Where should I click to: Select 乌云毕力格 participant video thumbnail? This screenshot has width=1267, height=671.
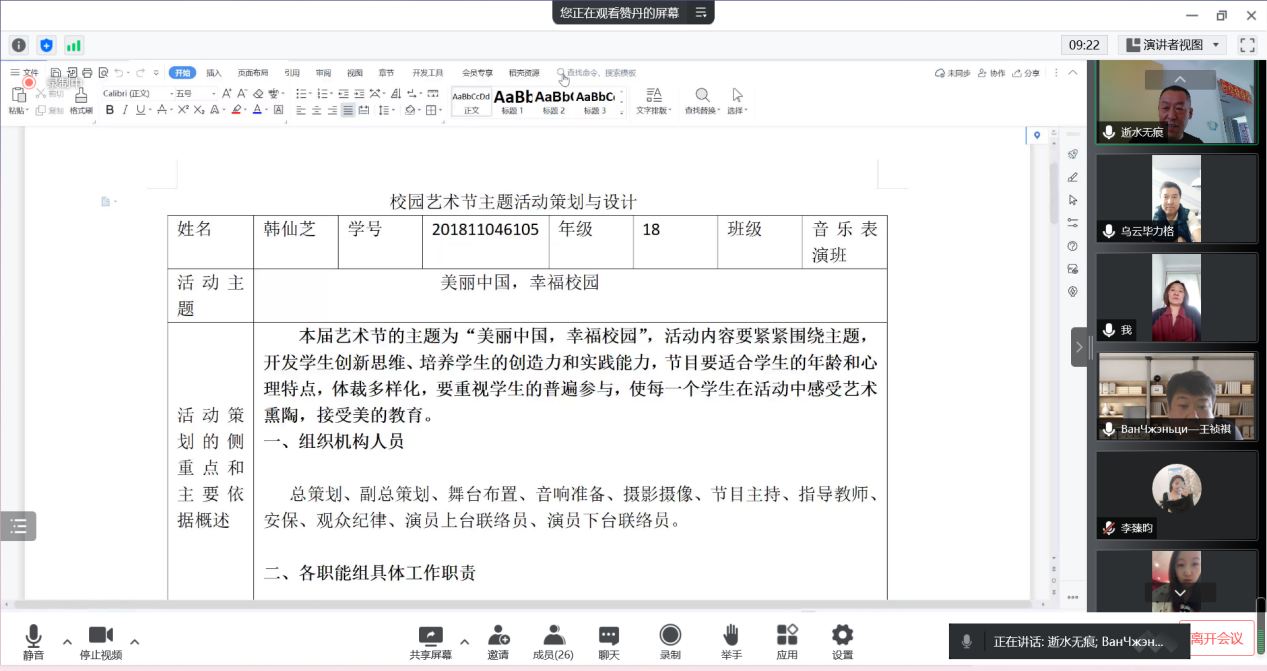1176,198
